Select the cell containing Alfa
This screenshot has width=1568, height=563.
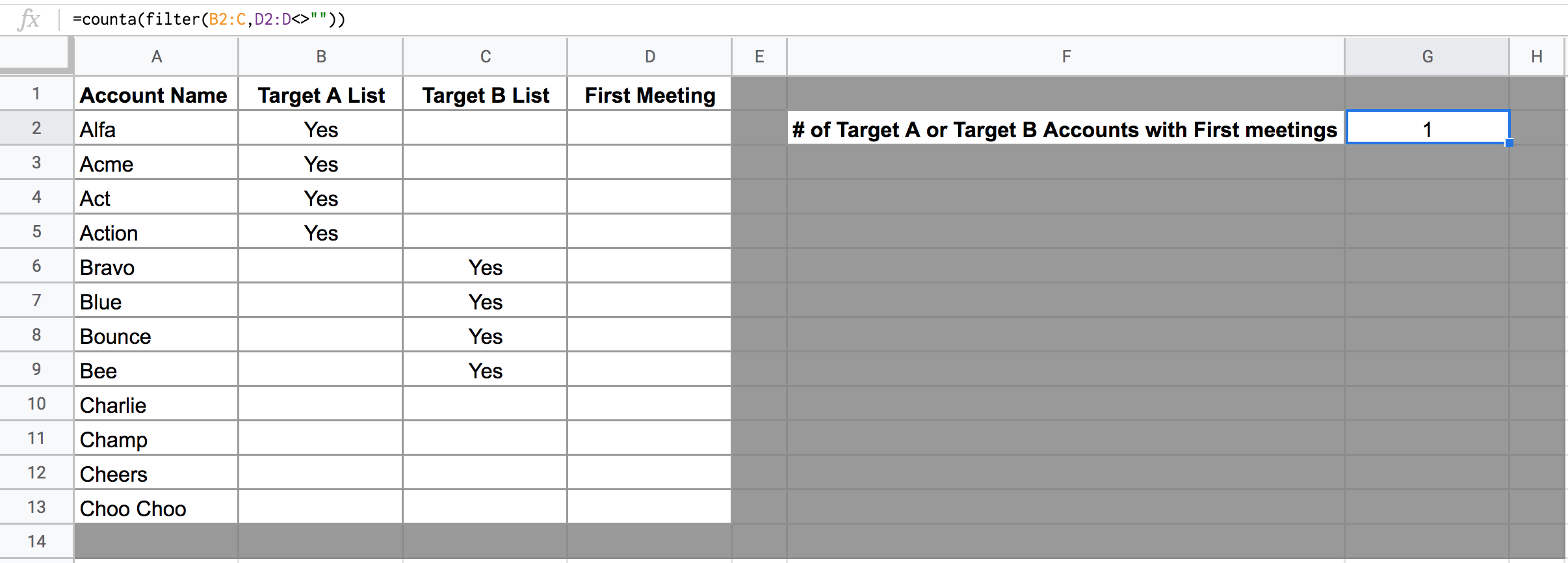click(156, 129)
